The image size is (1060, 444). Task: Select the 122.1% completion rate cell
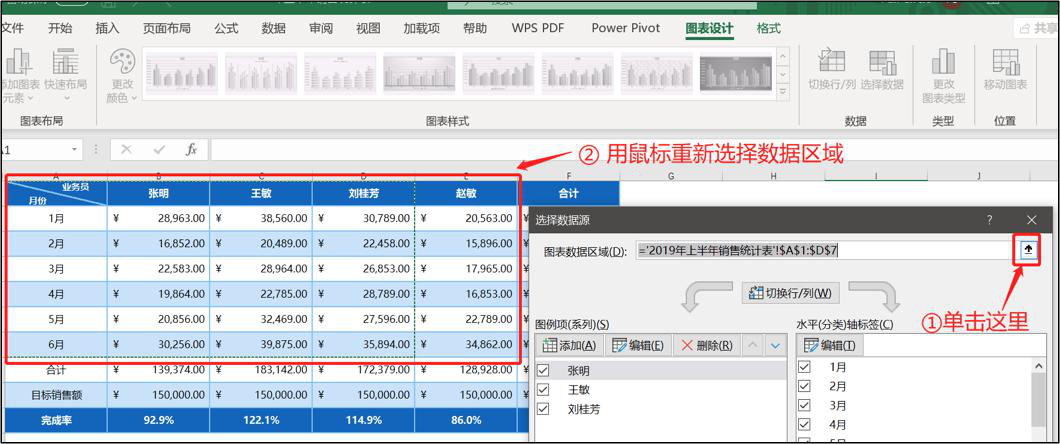(x=261, y=420)
